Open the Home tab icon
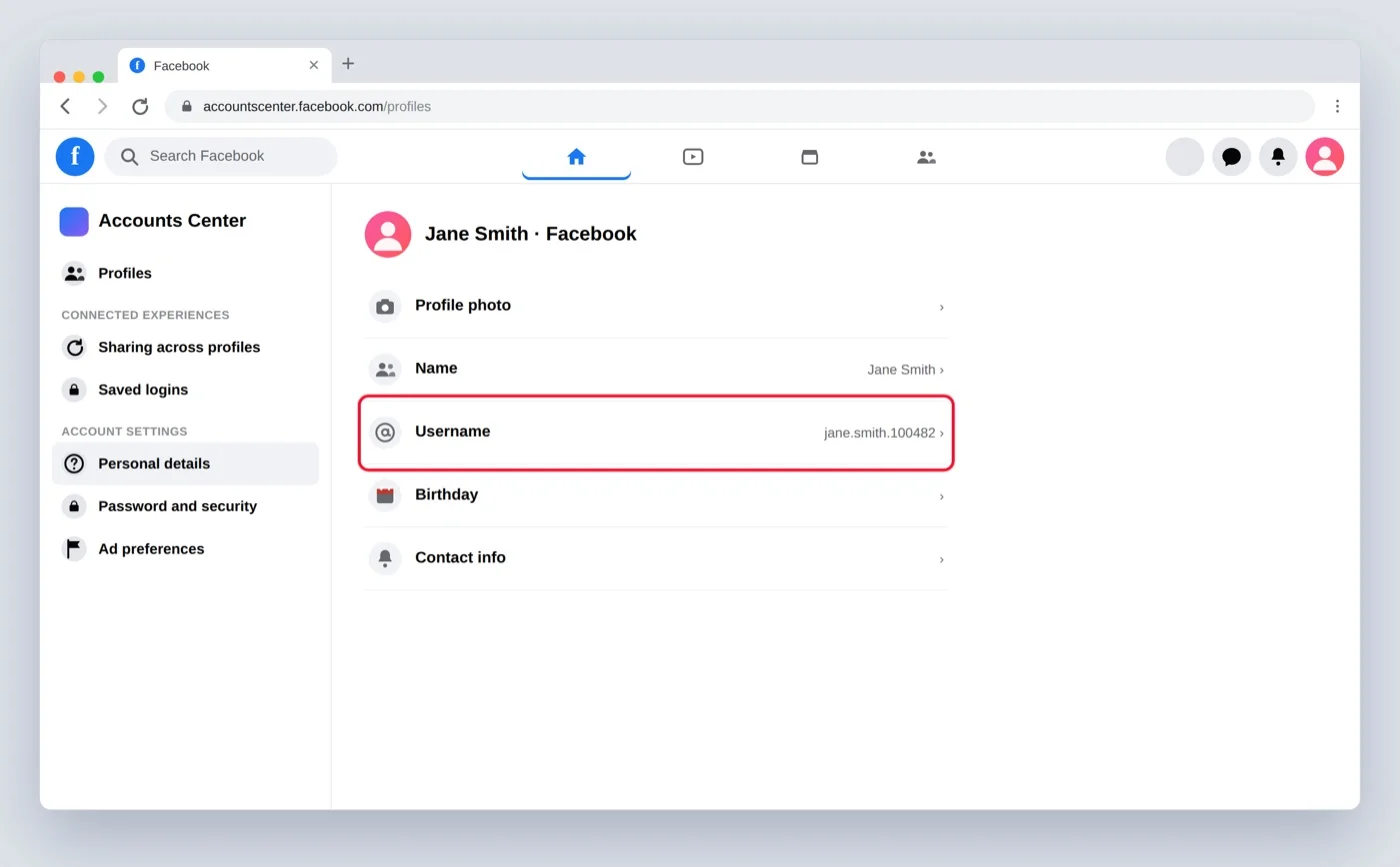 (x=576, y=156)
